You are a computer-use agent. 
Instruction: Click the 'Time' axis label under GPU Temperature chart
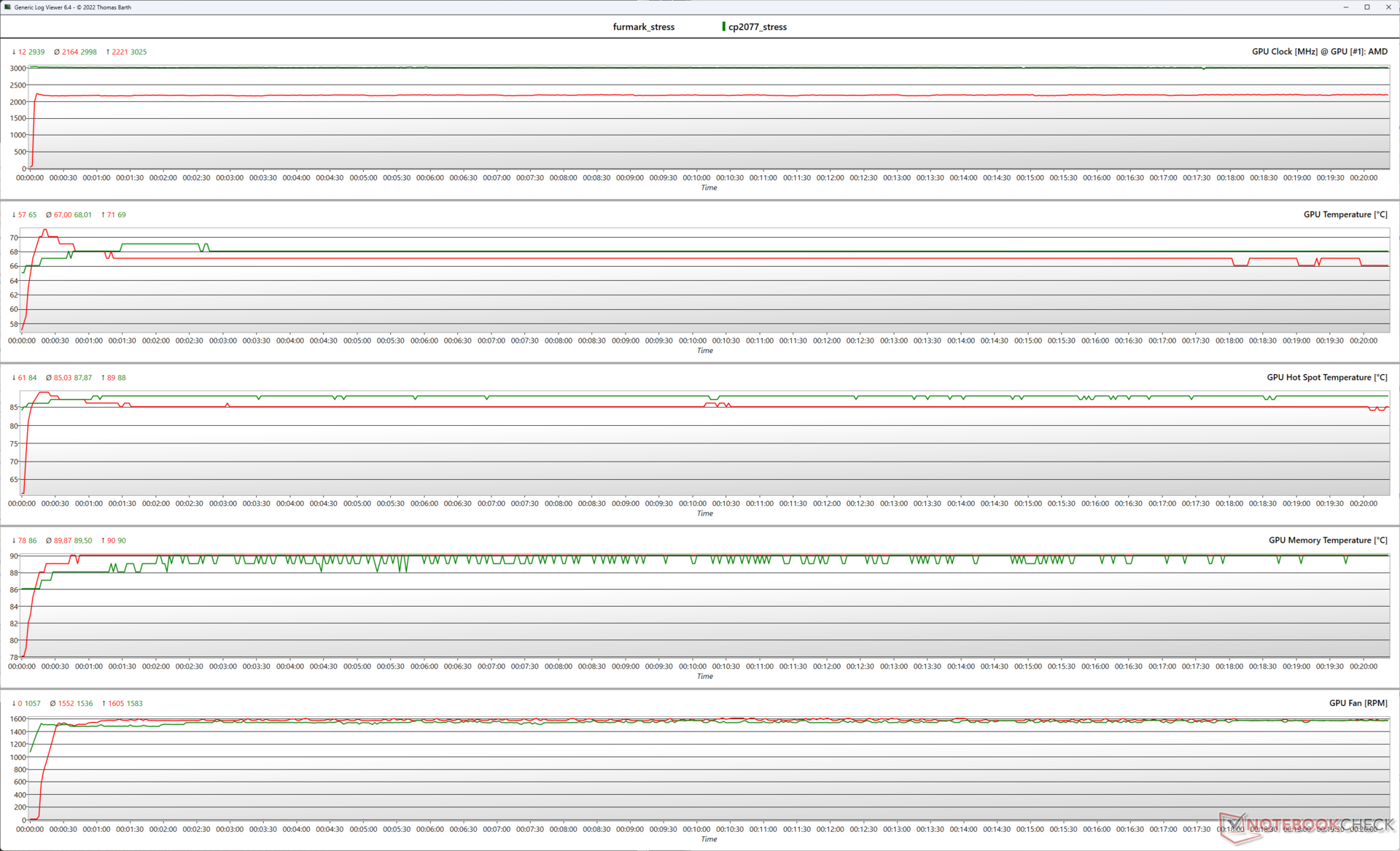(x=704, y=351)
